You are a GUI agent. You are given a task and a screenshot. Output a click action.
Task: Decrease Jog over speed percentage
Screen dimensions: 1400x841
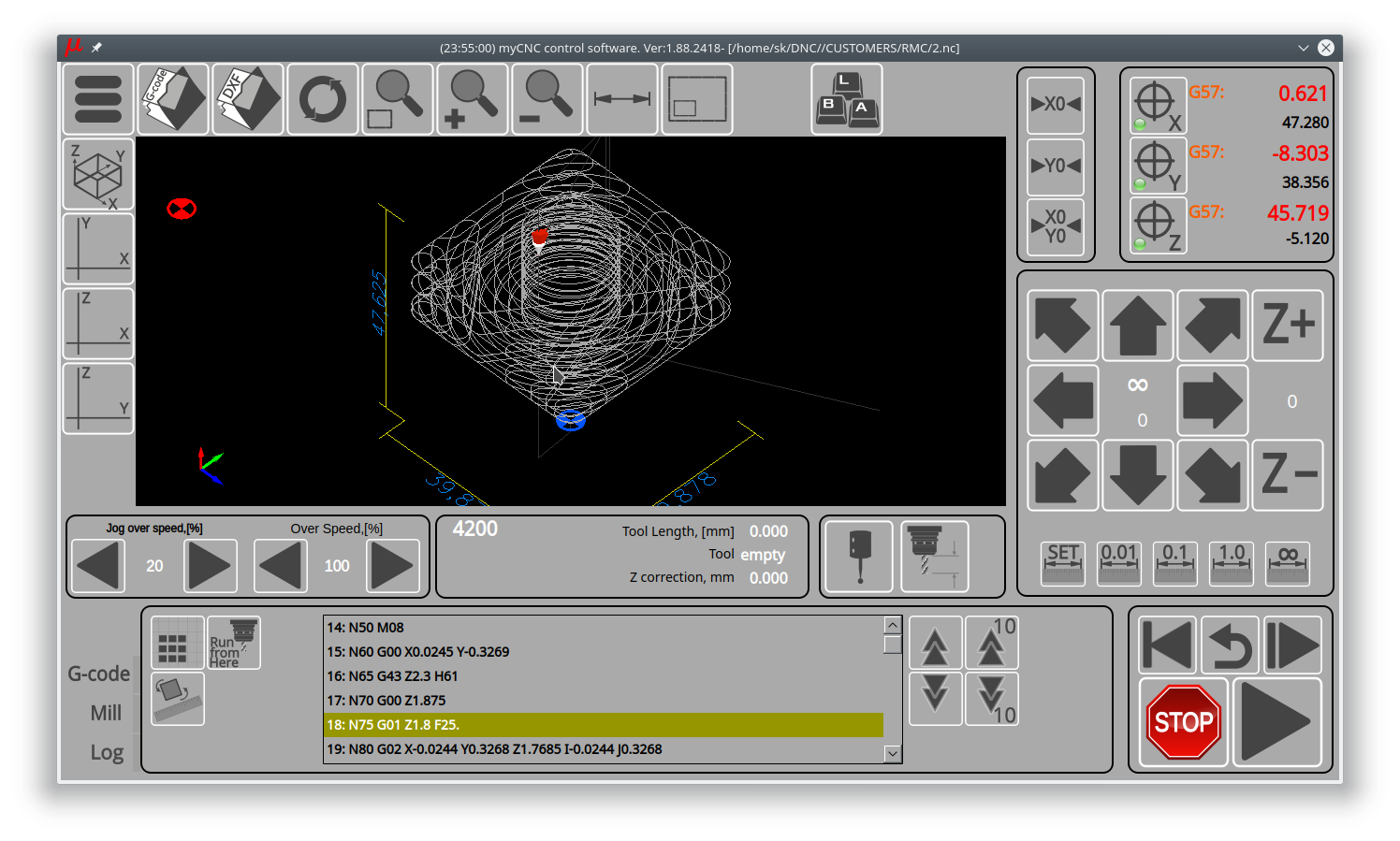pyautogui.click(x=98, y=566)
